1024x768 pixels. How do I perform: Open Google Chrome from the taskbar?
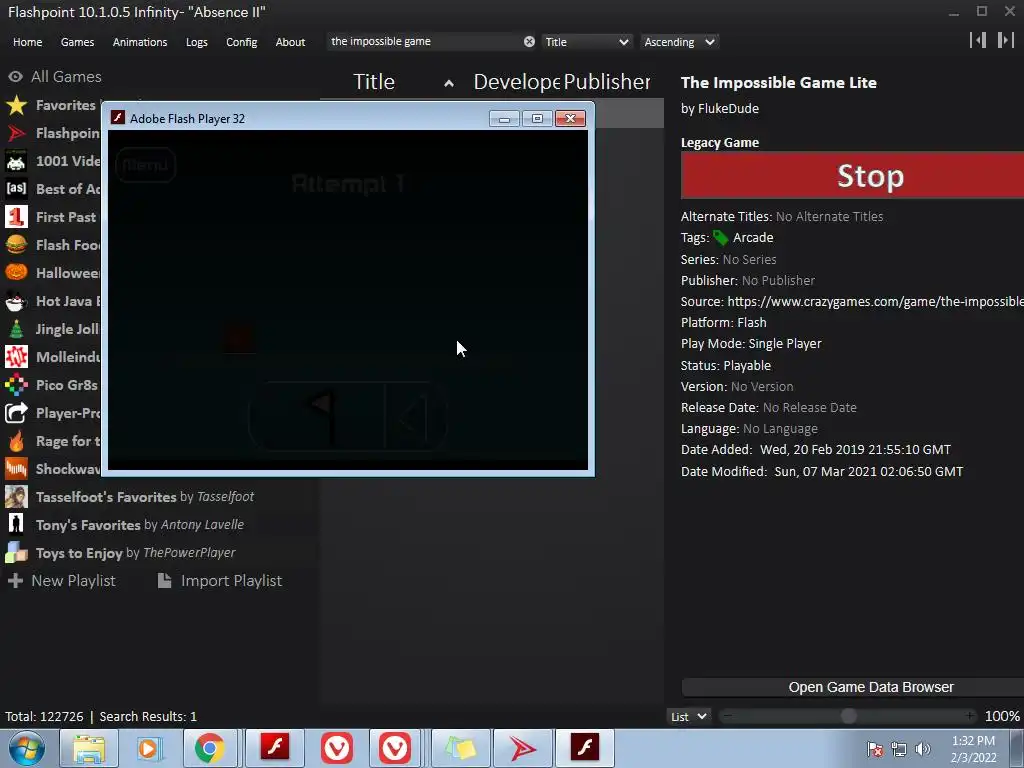coord(209,748)
